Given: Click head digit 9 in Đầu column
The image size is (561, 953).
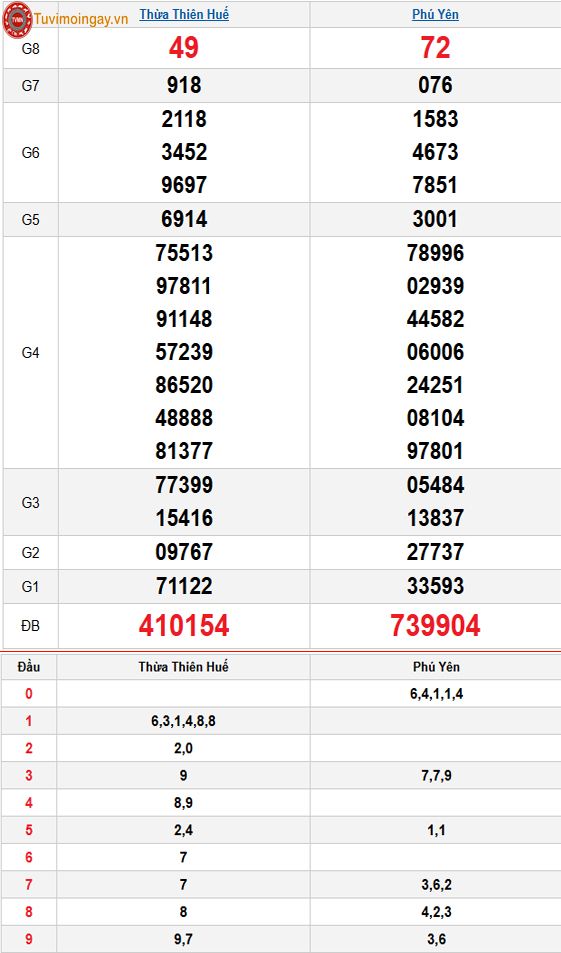Looking at the screenshot, I should 29,940.
